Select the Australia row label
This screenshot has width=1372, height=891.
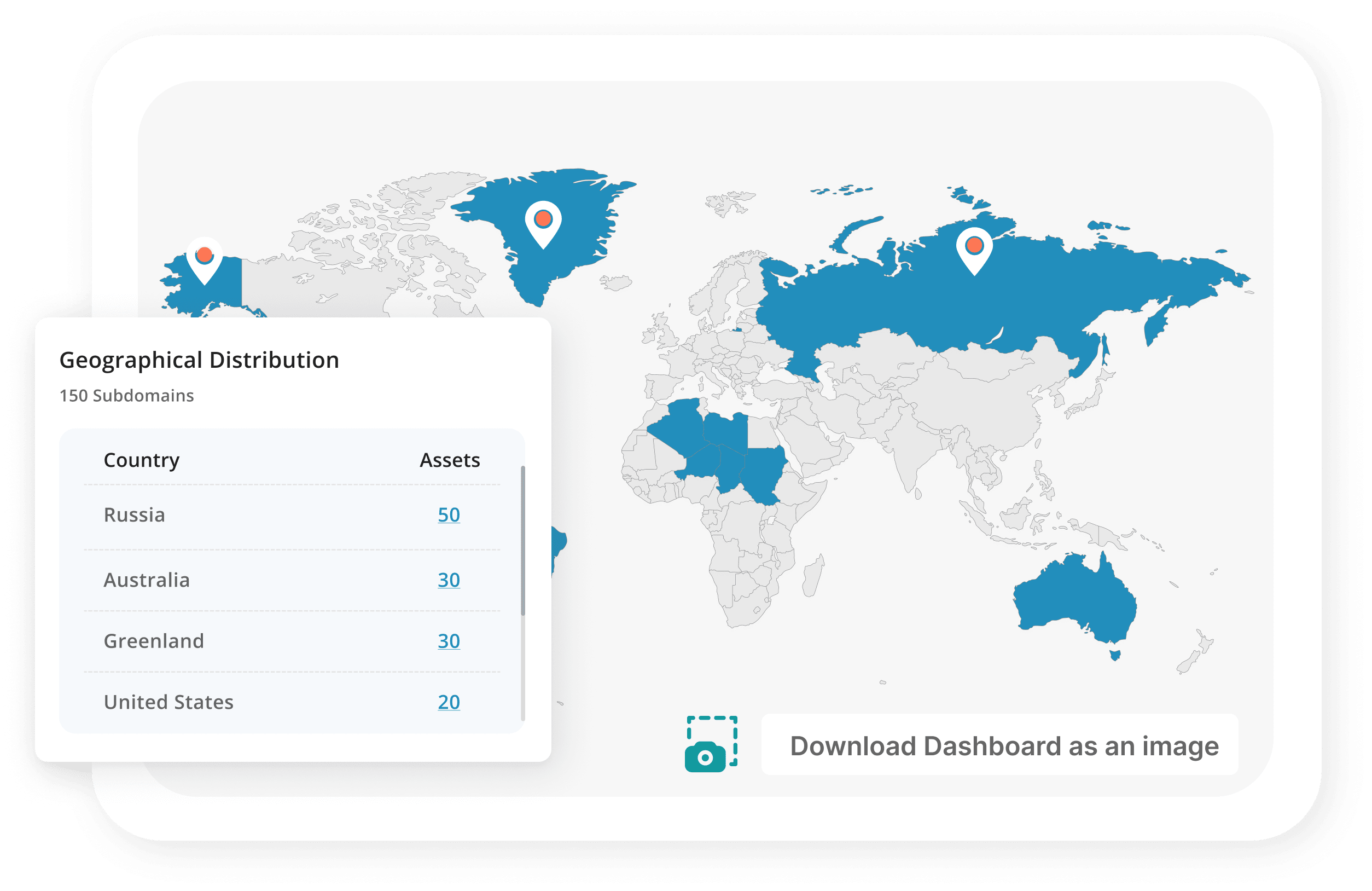click(x=147, y=580)
